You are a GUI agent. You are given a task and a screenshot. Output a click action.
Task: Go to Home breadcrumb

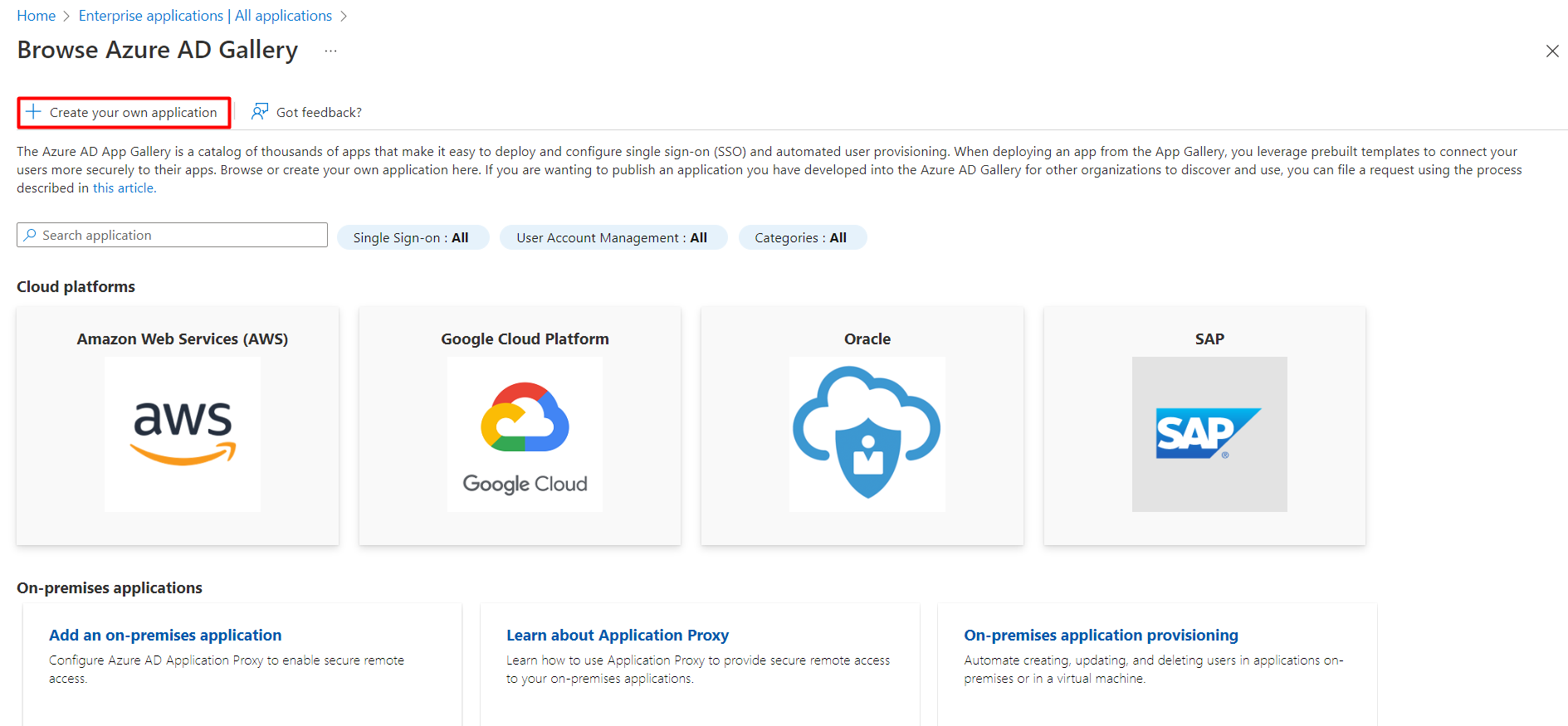coord(37,16)
